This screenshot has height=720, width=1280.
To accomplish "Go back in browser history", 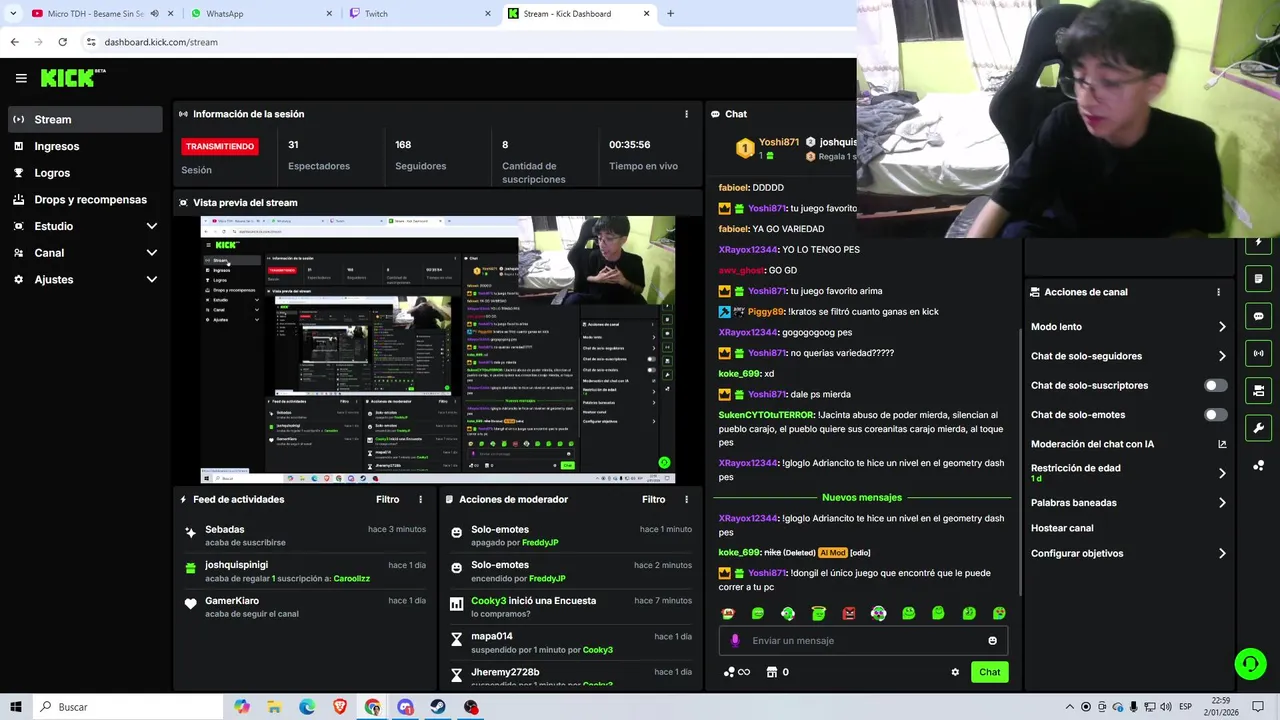I will coord(14,42).
